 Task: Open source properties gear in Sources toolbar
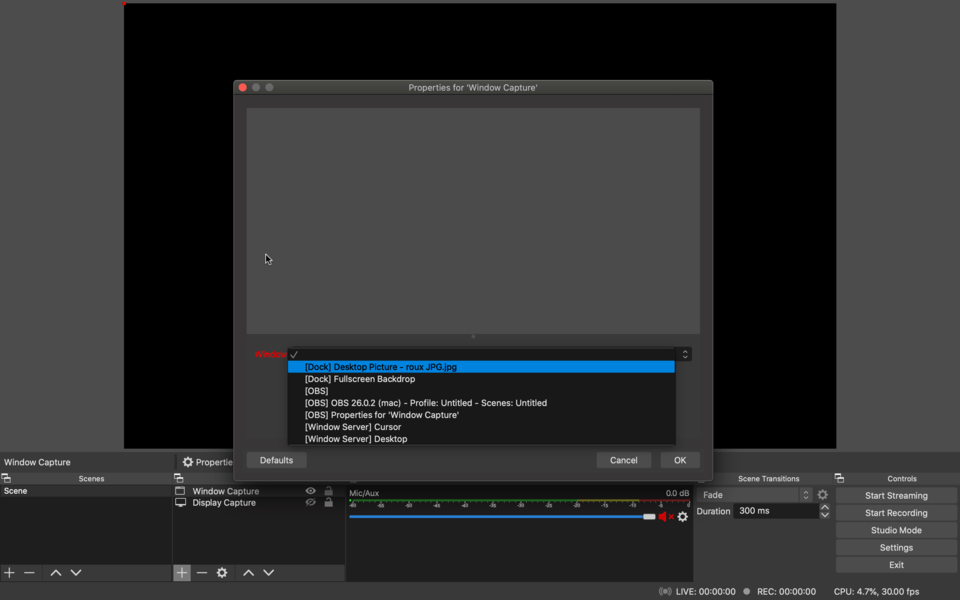pyautogui.click(x=222, y=573)
